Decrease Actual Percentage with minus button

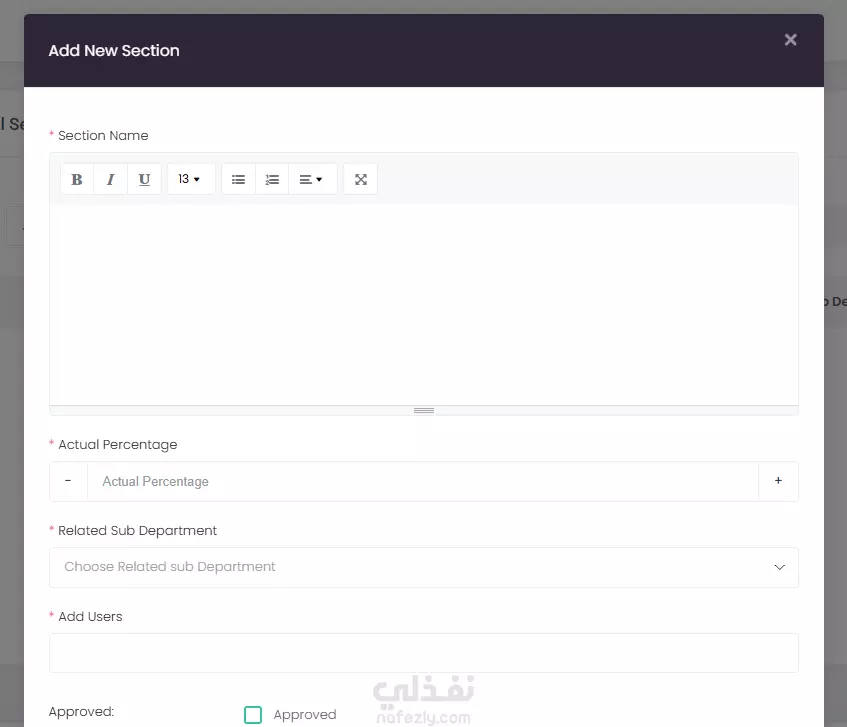point(68,481)
